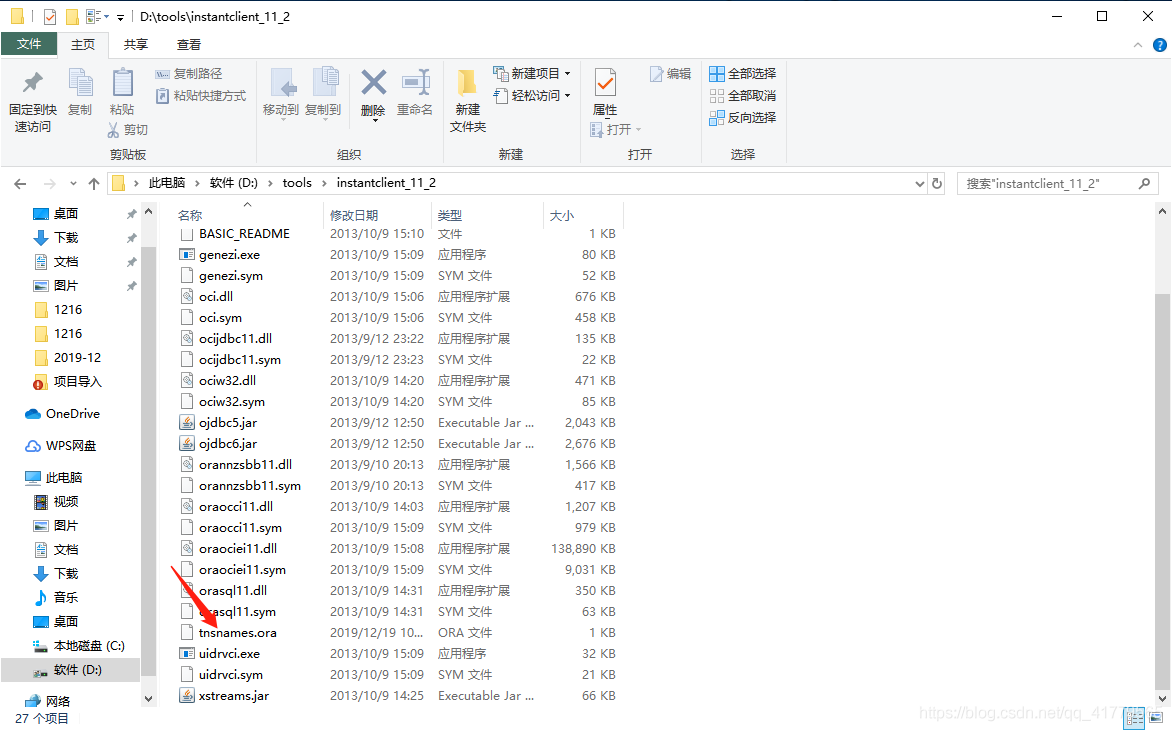Screen dimensions: 1172x731
Task: Click the Cut (剪切) scissors button
Action: coord(128,129)
